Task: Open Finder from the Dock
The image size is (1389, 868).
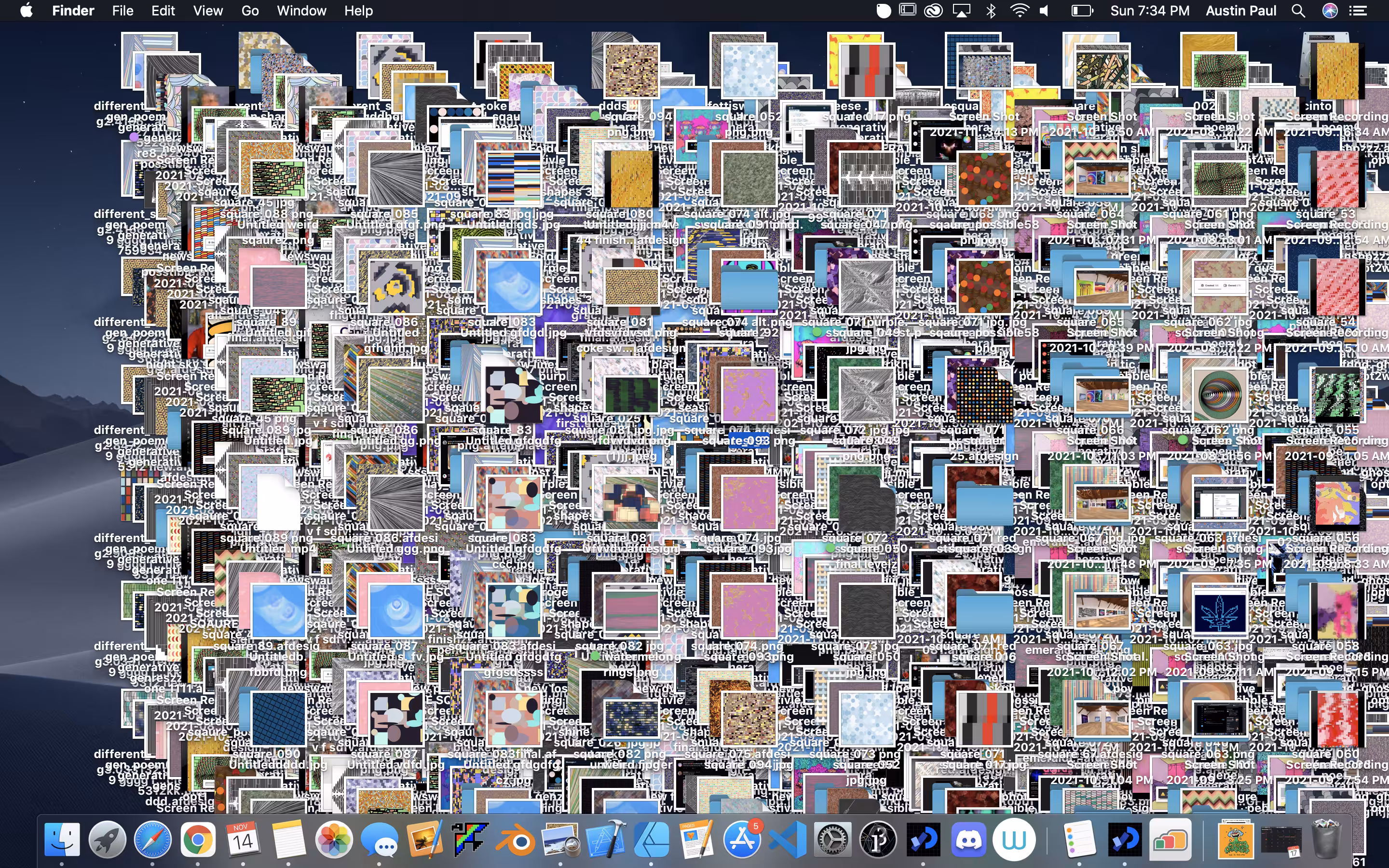Action: [62, 840]
